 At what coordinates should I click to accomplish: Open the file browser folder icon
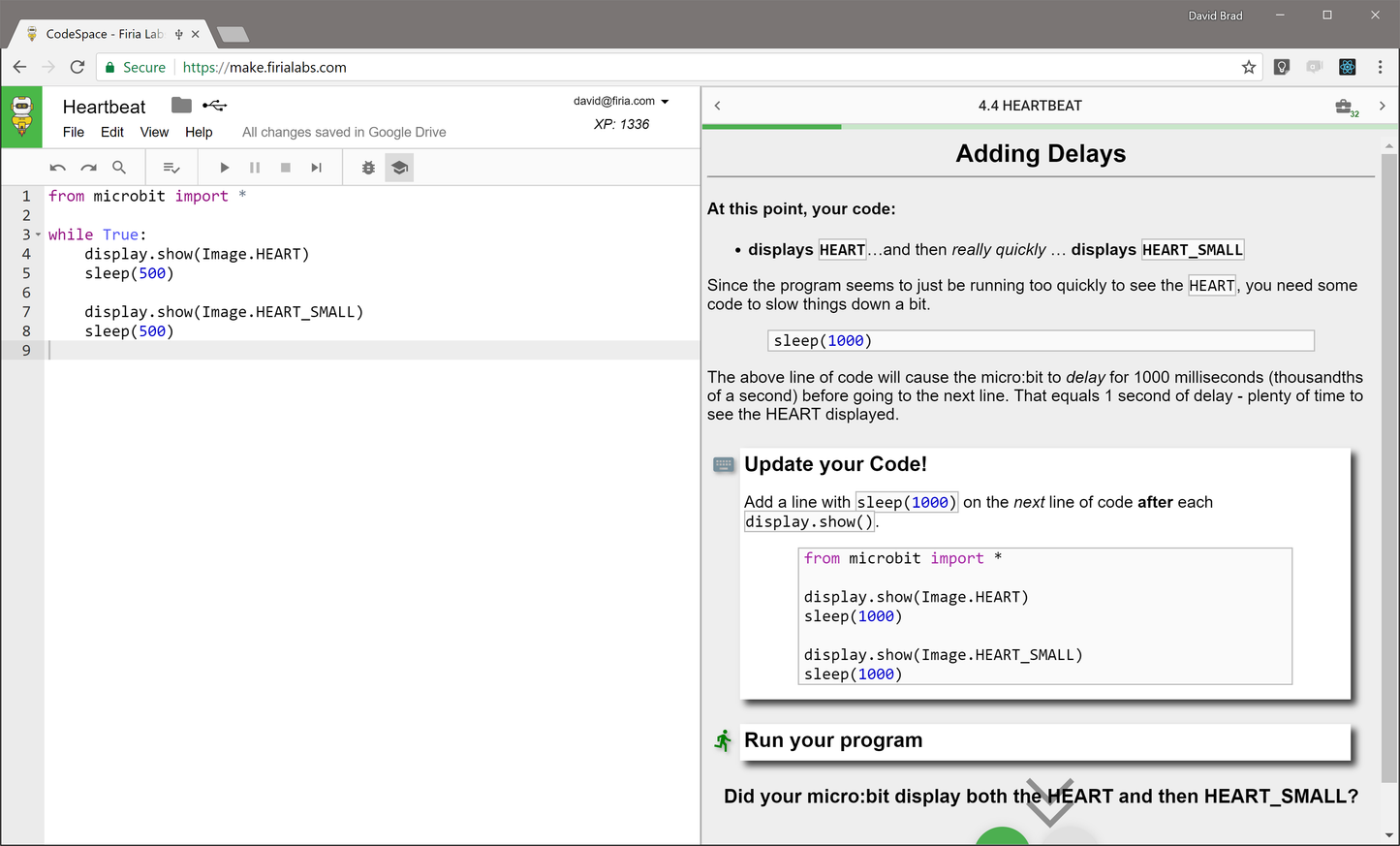click(x=180, y=106)
